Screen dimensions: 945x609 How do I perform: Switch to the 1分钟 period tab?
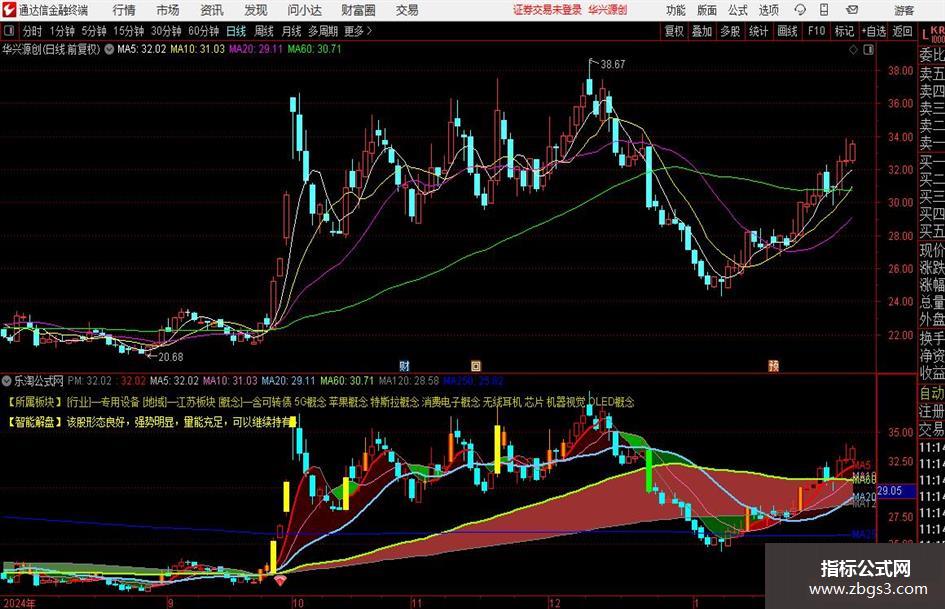pos(62,31)
